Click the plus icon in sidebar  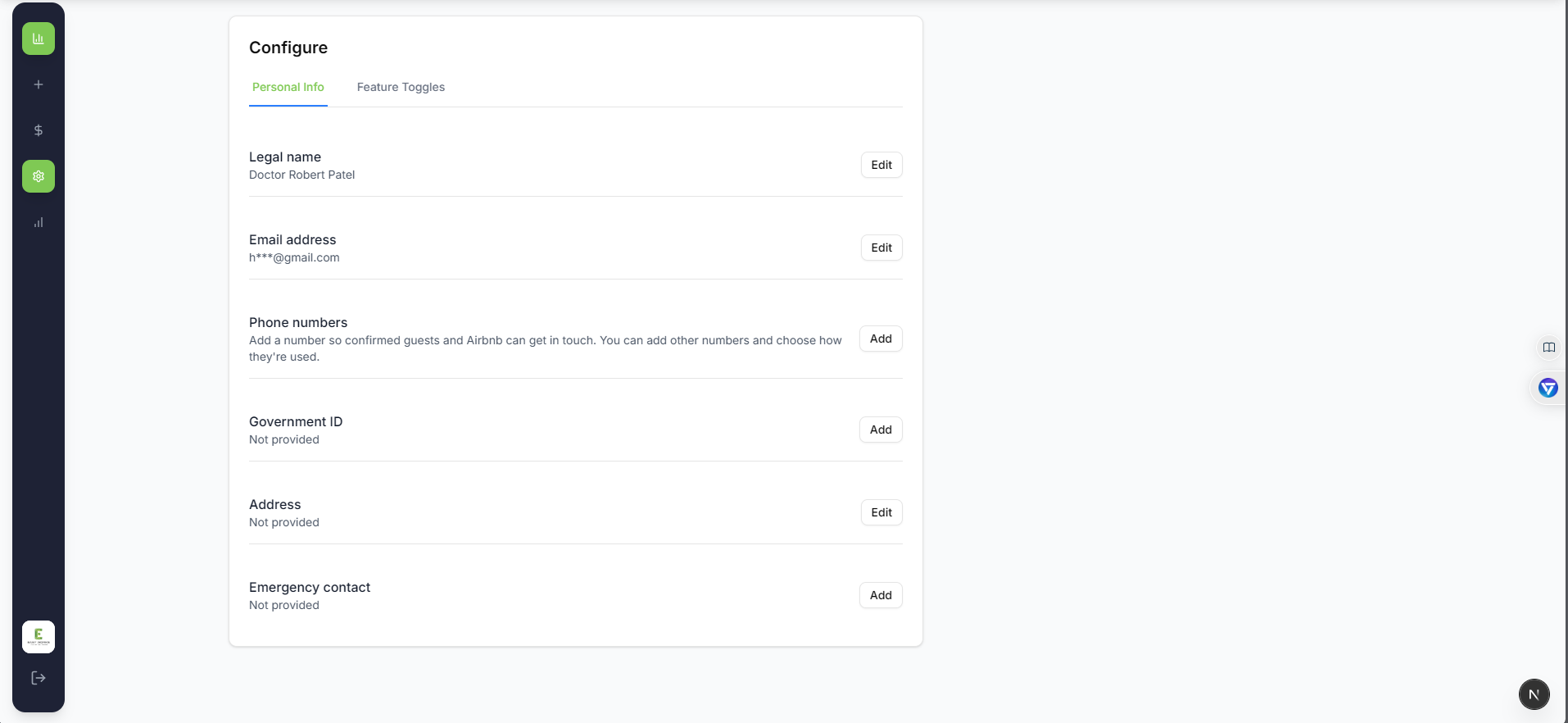tap(39, 84)
